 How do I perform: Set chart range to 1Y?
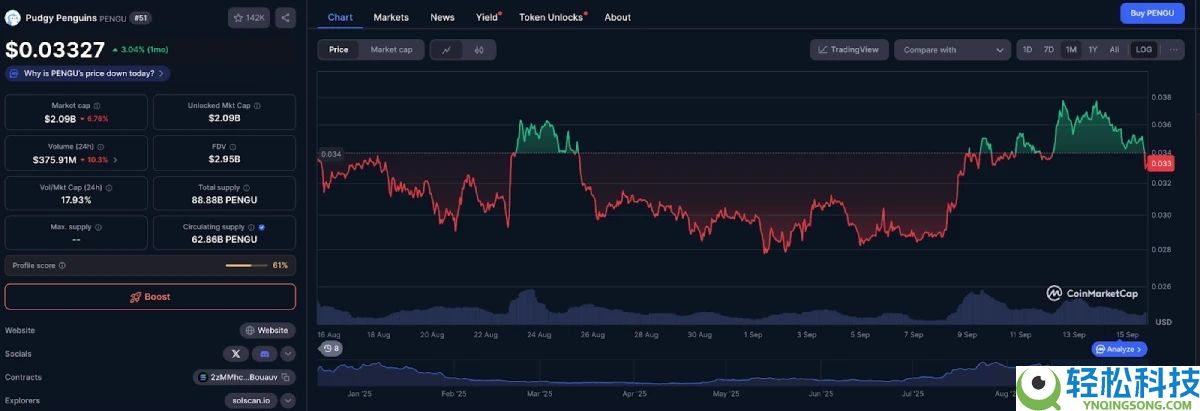point(1093,50)
